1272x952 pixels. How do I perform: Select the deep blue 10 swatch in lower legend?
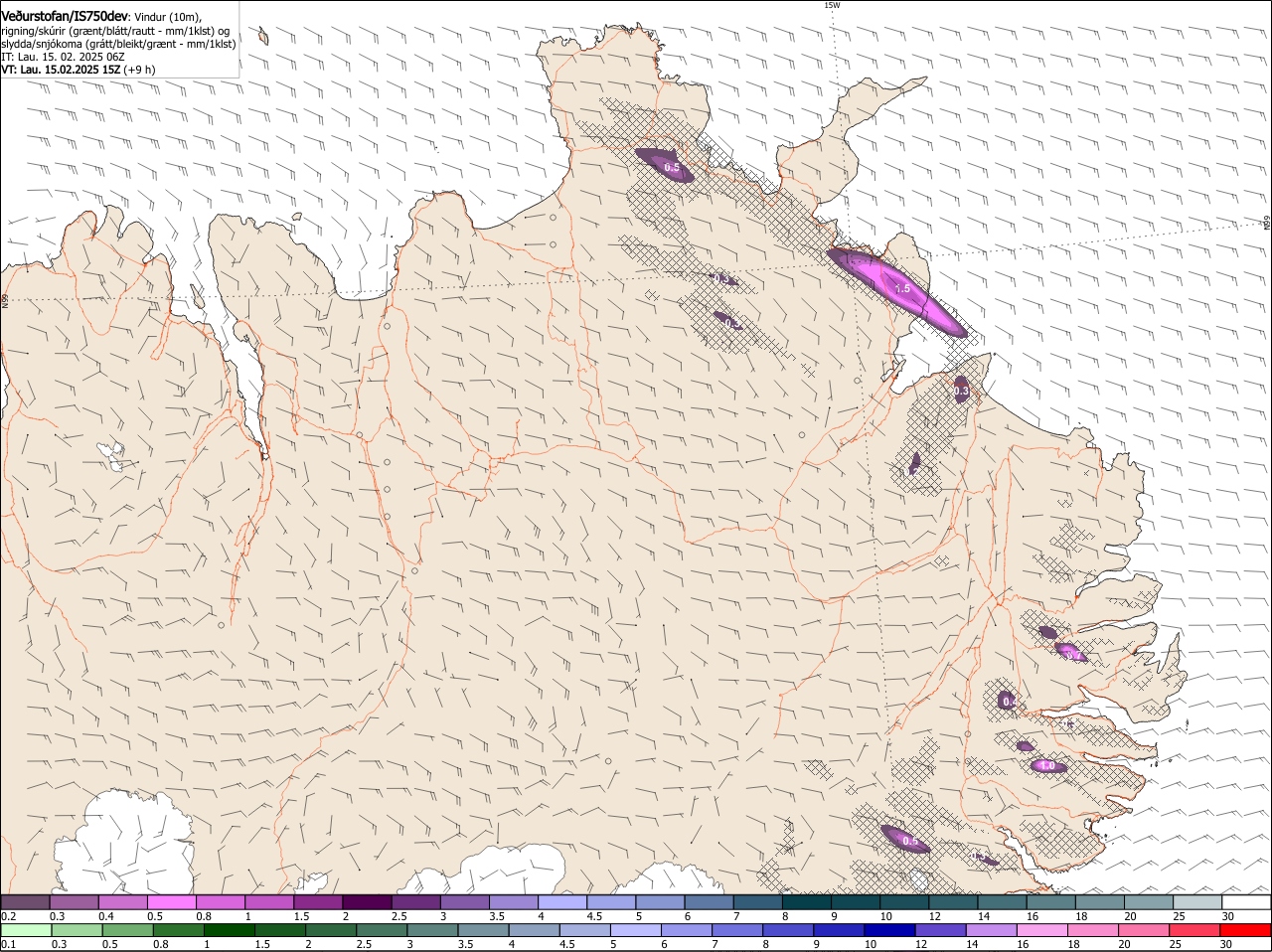point(890,930)
